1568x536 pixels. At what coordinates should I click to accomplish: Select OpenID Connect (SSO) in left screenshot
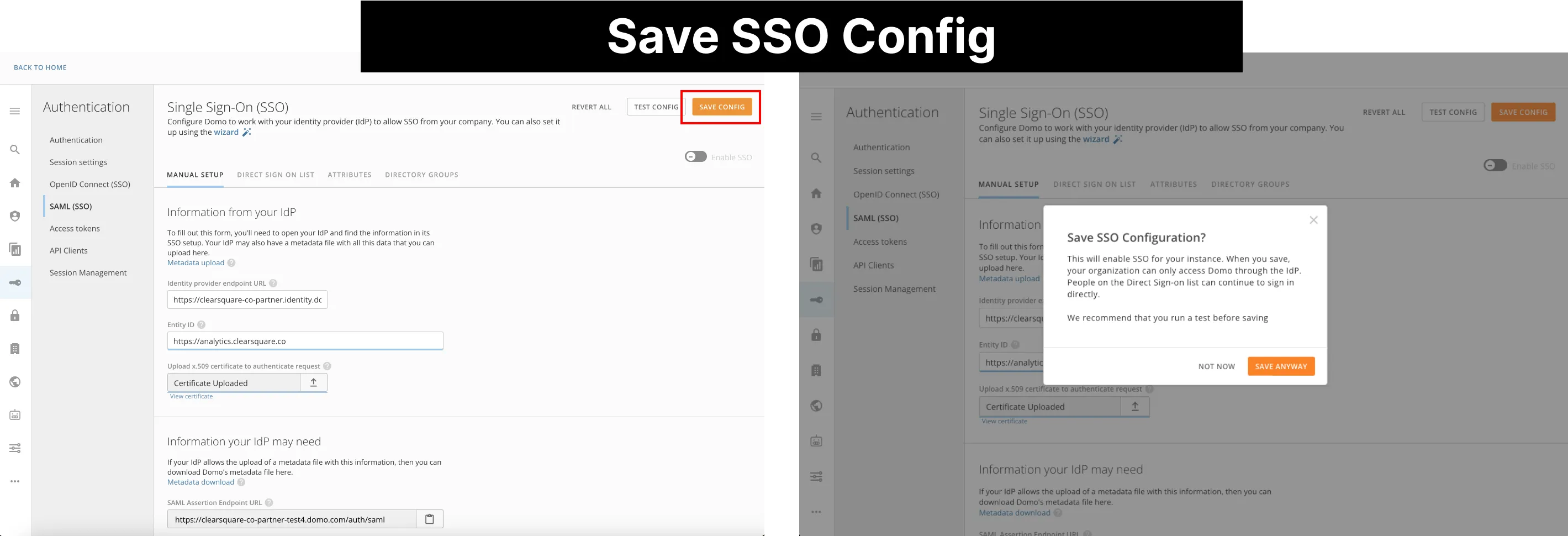click(90, 184)
